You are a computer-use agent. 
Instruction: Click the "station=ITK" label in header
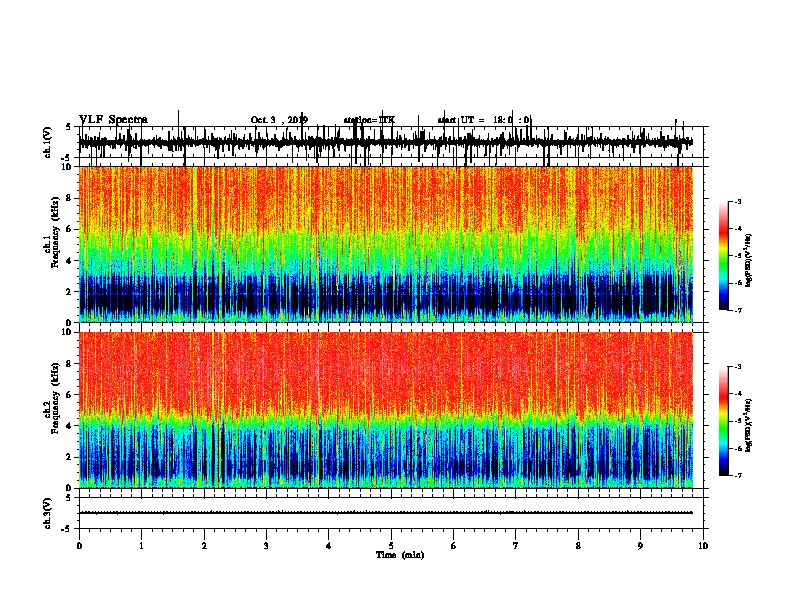[369, 120]
